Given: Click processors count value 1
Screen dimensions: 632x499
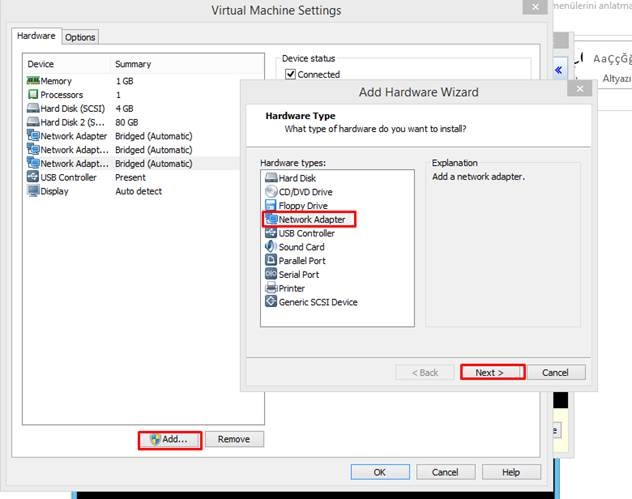Looking at the screenshot, I should coord(118,95).
